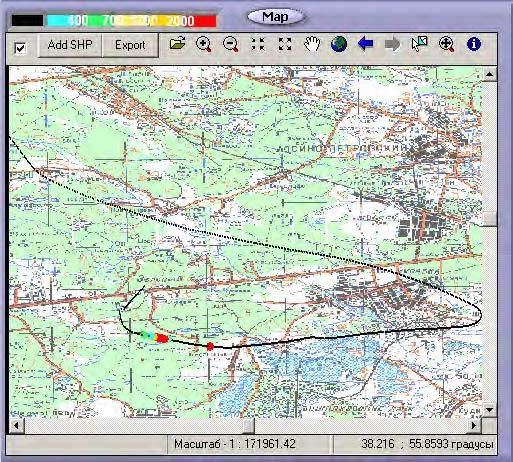
Task: Click the crosshair magnifier zoom tool
Action: pyautogui.click(x=446, y=44)
